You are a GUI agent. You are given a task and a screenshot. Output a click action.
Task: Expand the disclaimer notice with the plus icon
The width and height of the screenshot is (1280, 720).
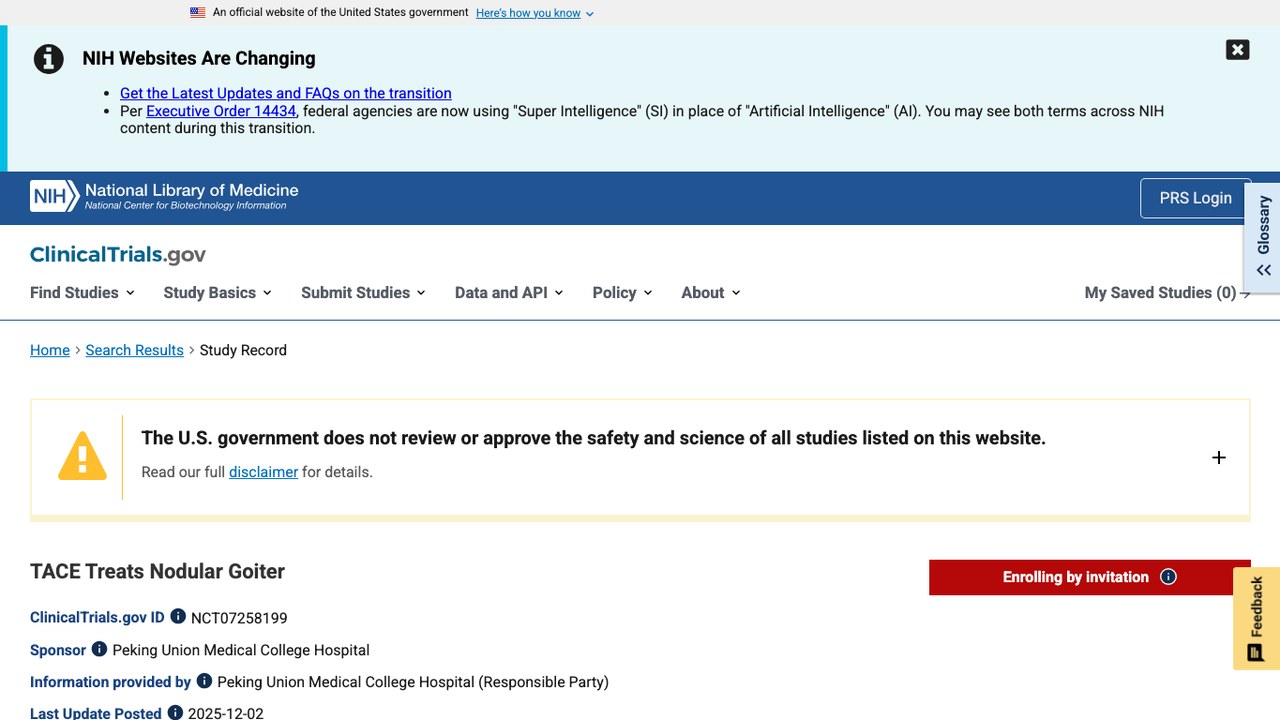pos(1218,458)
